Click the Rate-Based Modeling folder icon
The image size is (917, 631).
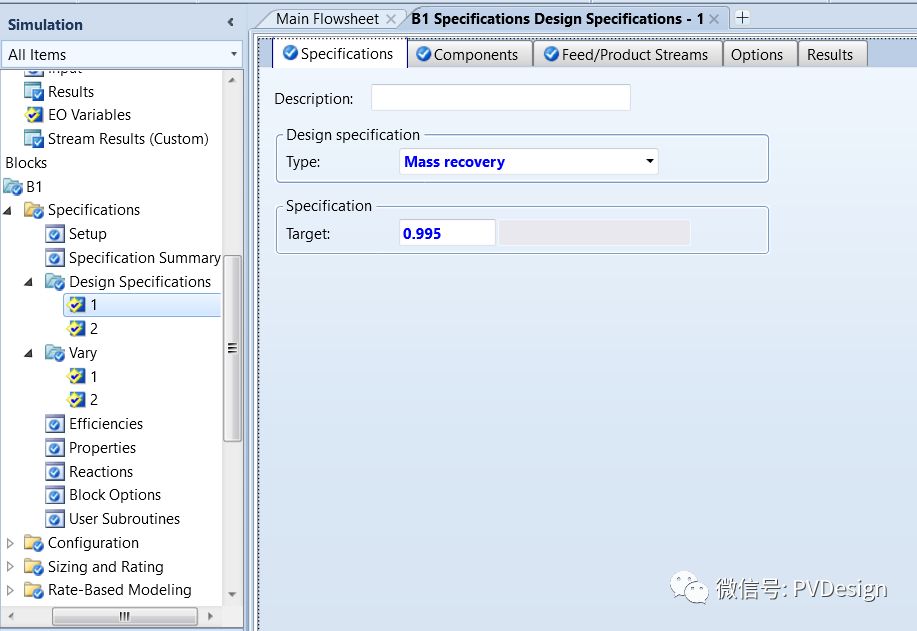tap(33, 591)
